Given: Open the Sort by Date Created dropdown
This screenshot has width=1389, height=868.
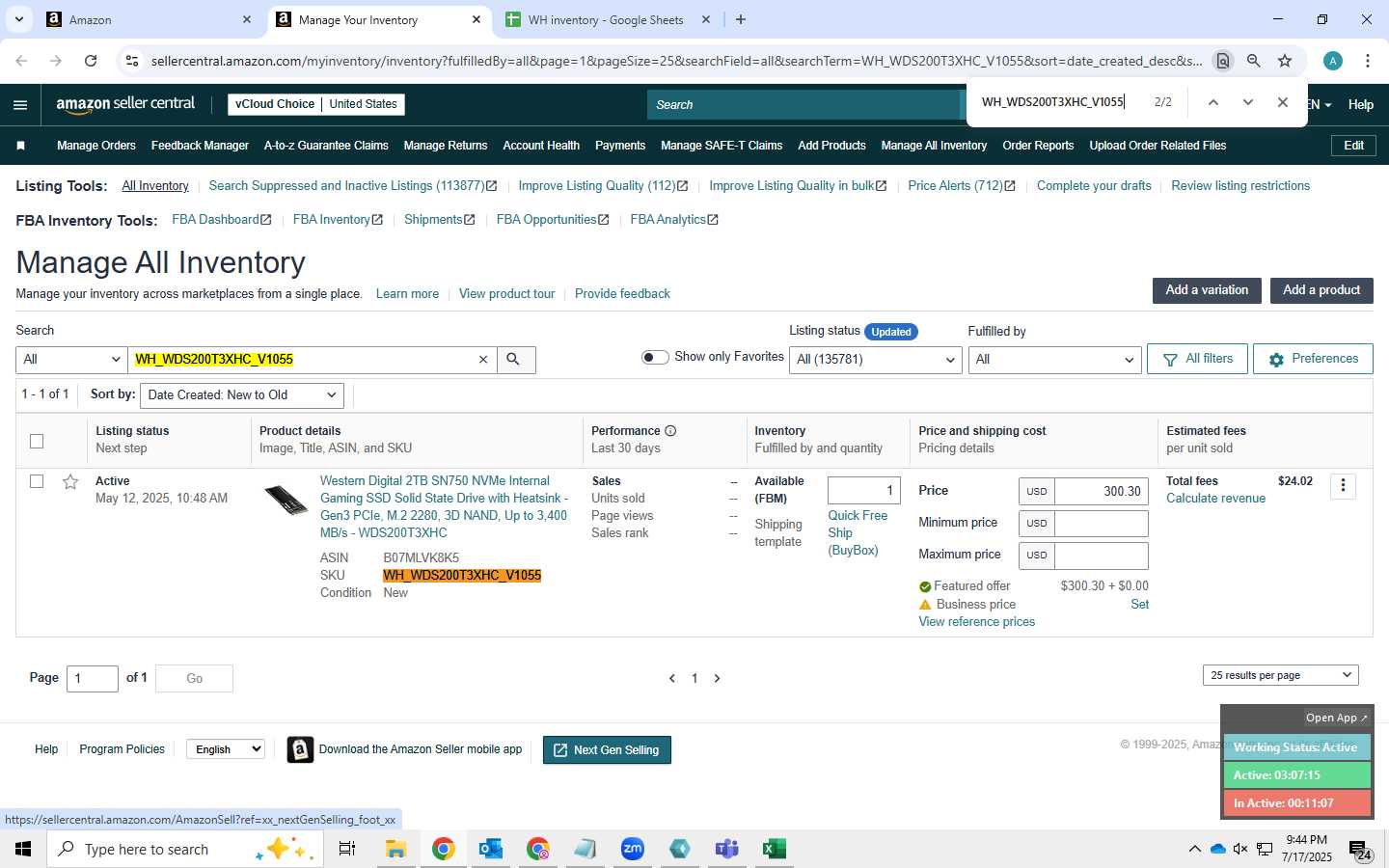Looking at the screenshot, I should click(241, 395).
